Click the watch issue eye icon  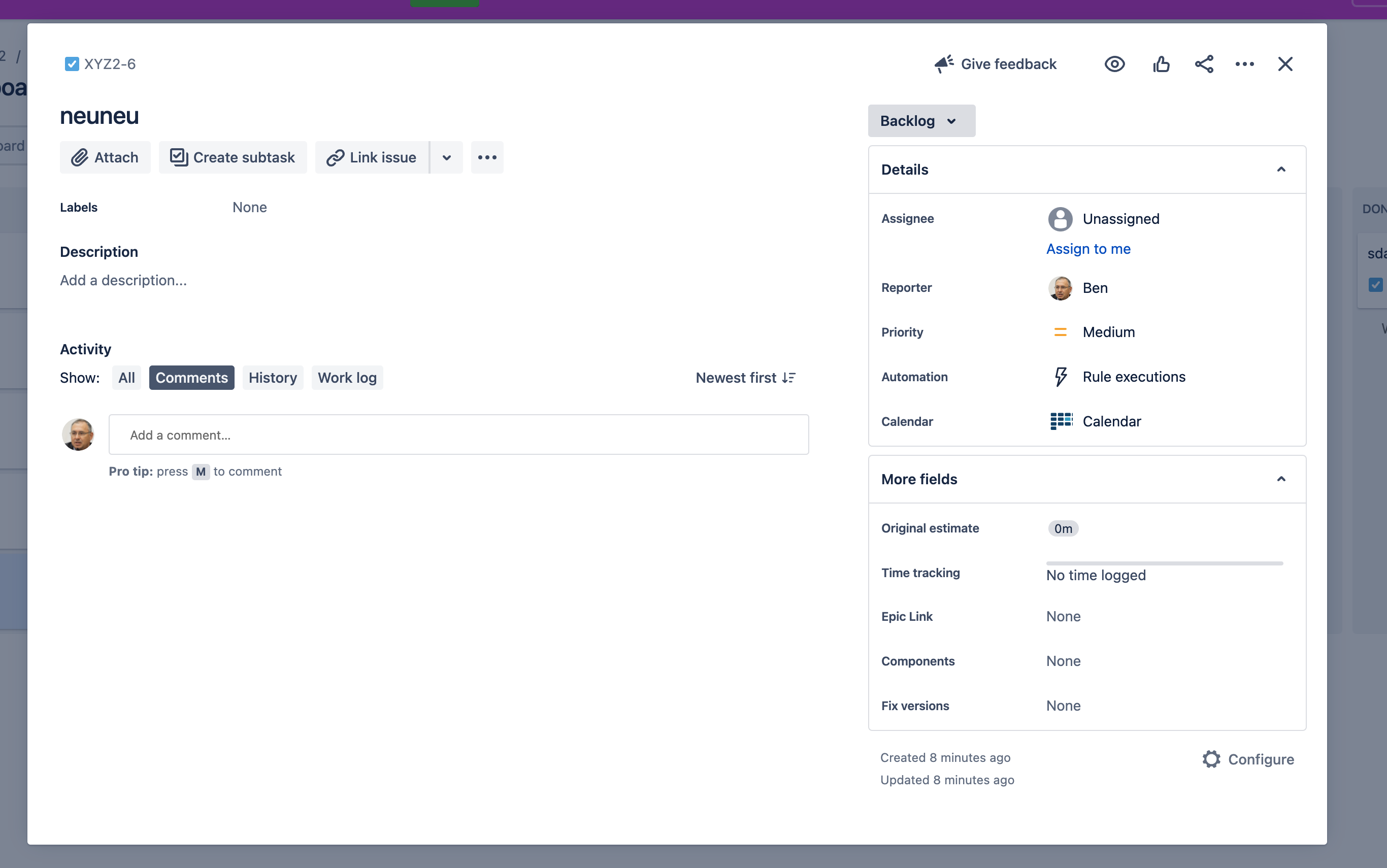pos(1114,64)
